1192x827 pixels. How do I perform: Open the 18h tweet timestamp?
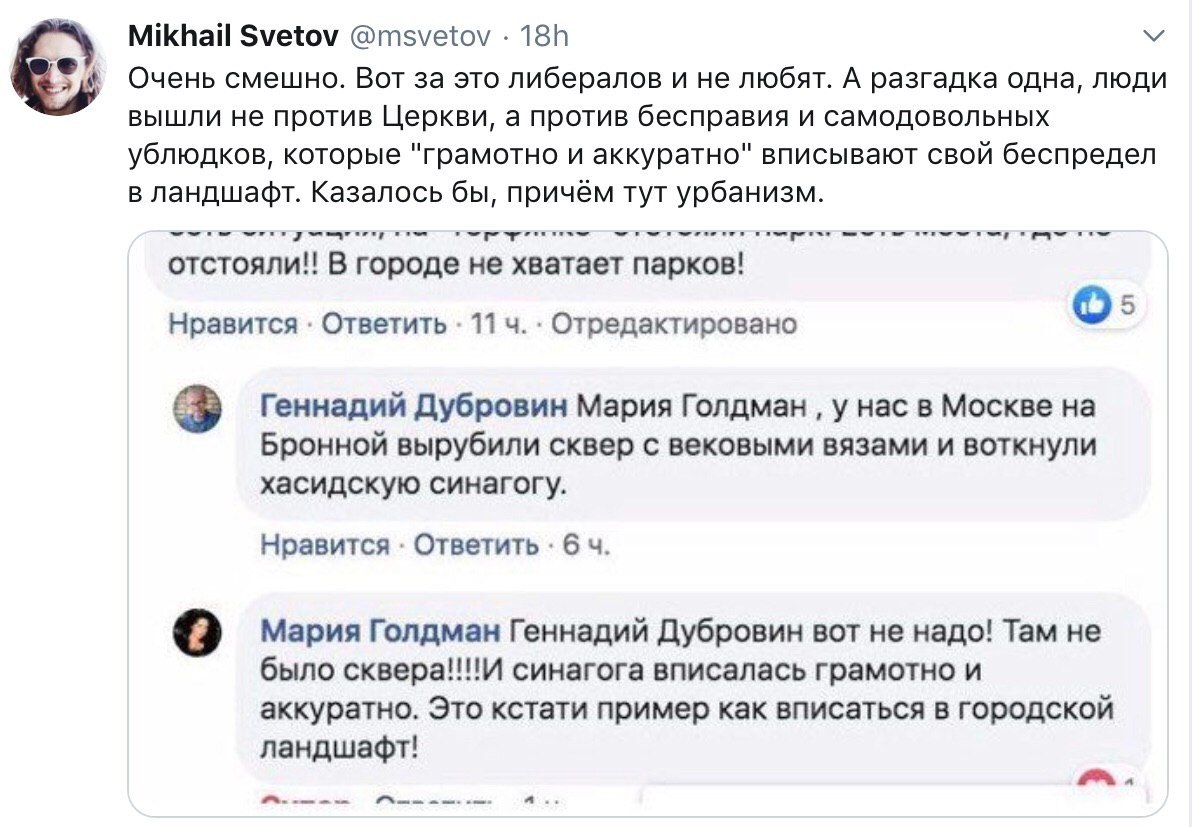point(545,37)
